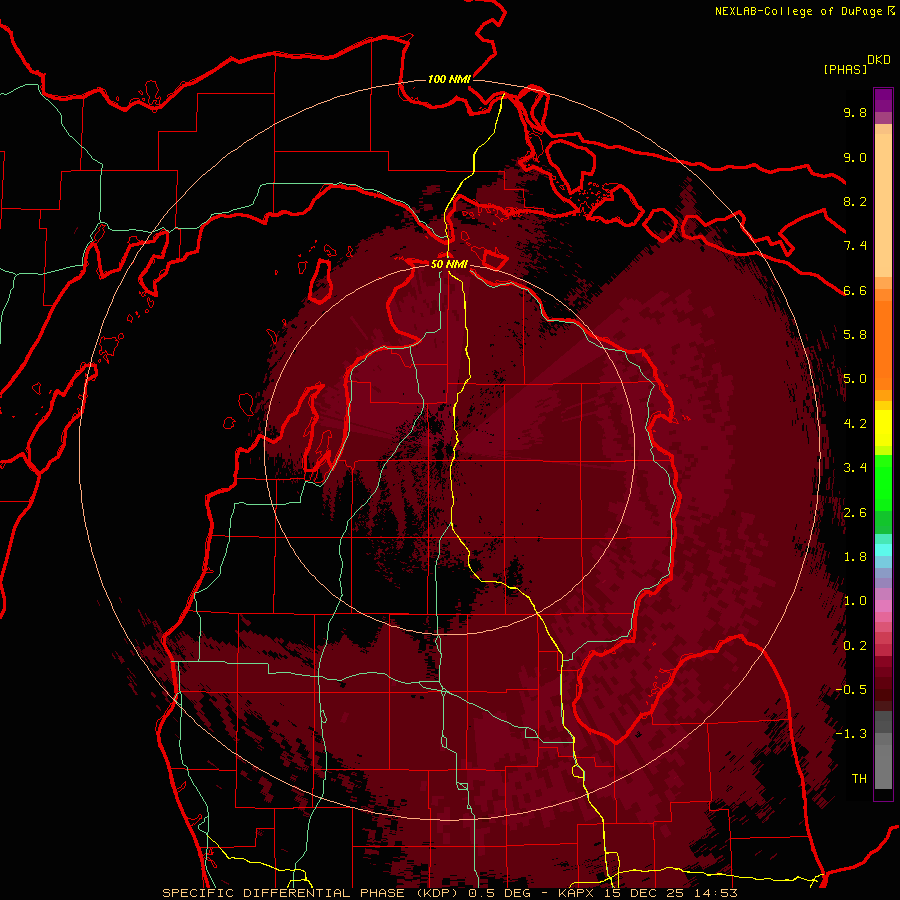Select the -0.5 legend value

pyautogui.click(x=851, y=690)
